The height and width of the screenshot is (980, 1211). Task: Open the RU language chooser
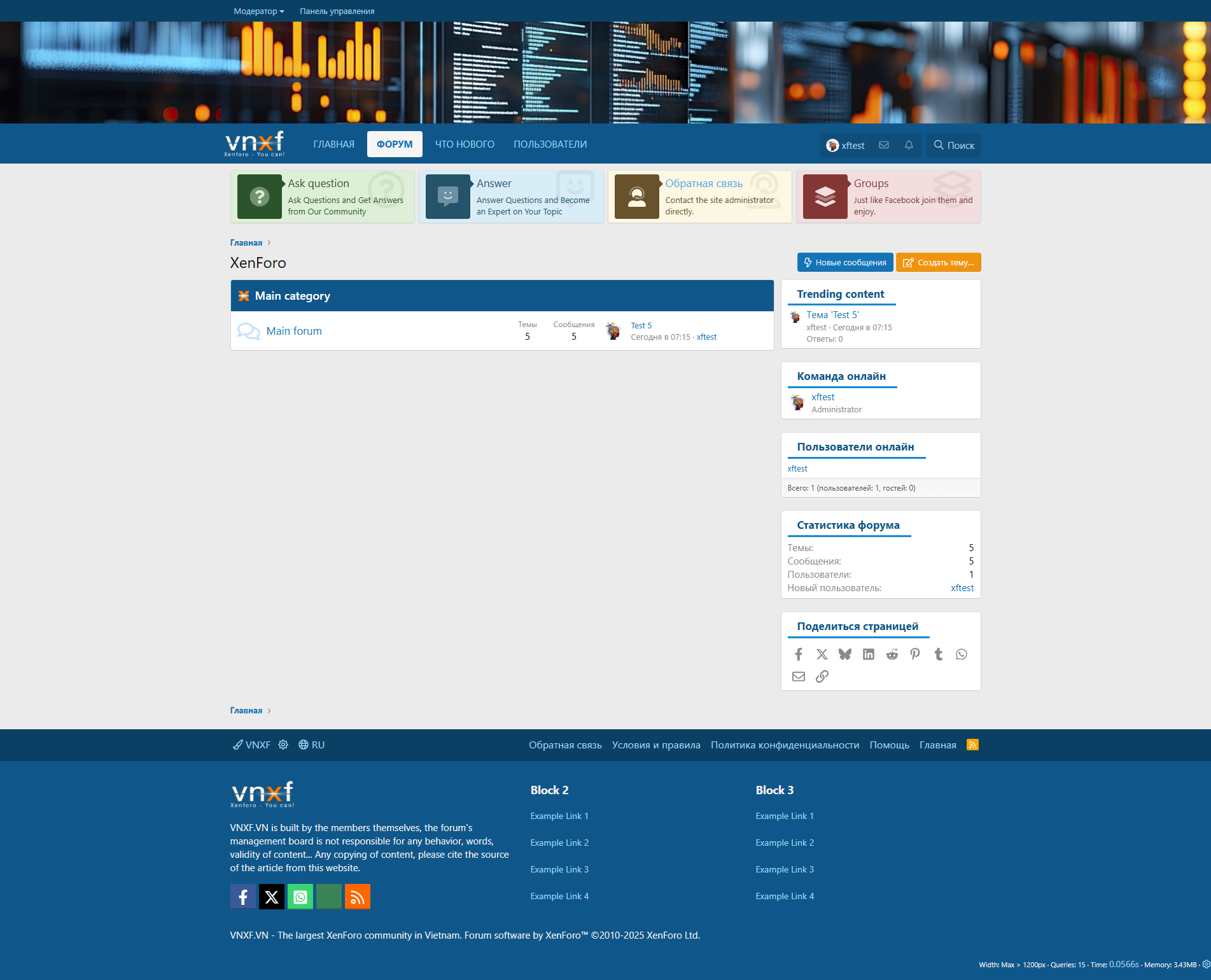pos(312,745)
